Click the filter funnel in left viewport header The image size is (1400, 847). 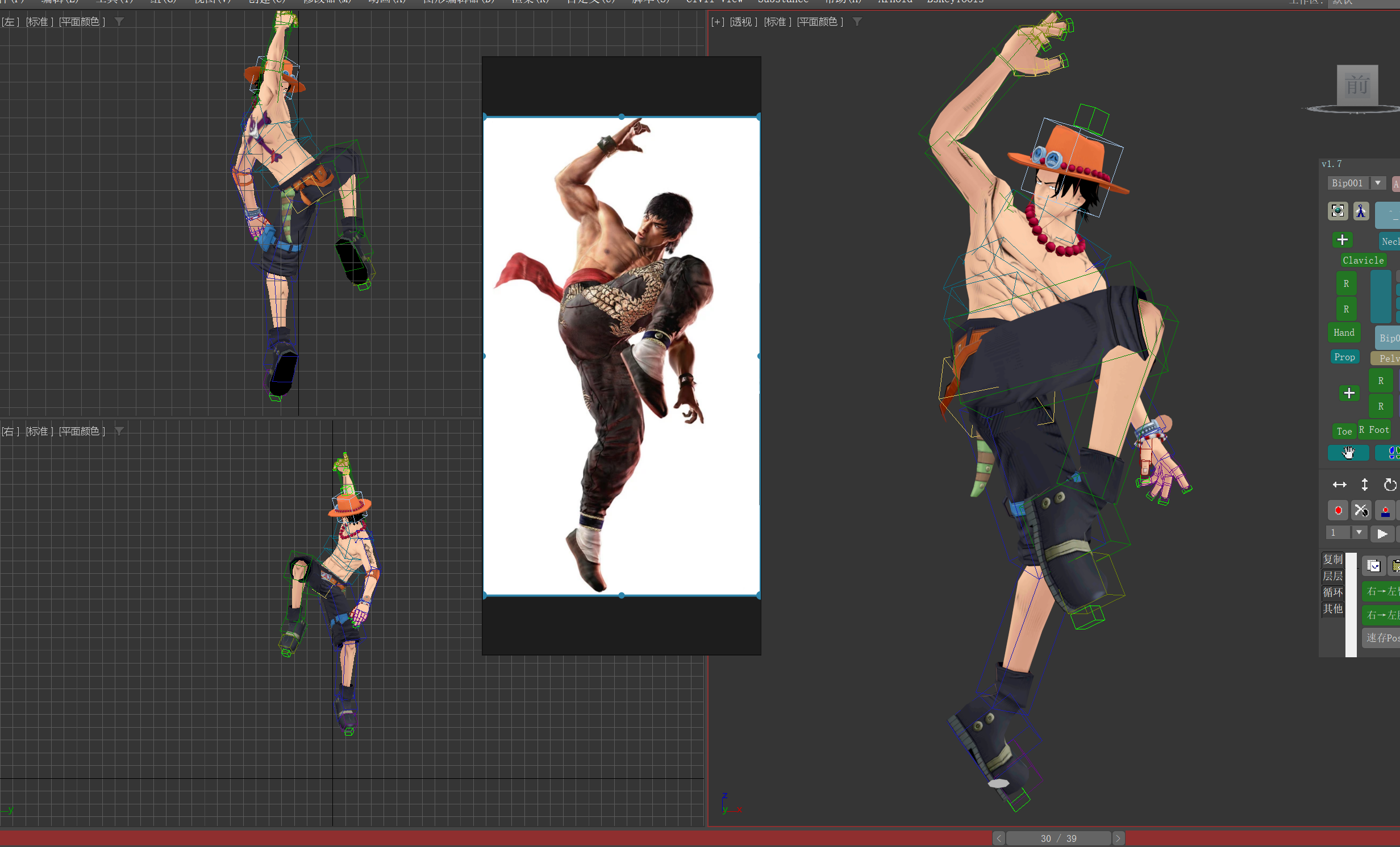[x=119, y=22]
